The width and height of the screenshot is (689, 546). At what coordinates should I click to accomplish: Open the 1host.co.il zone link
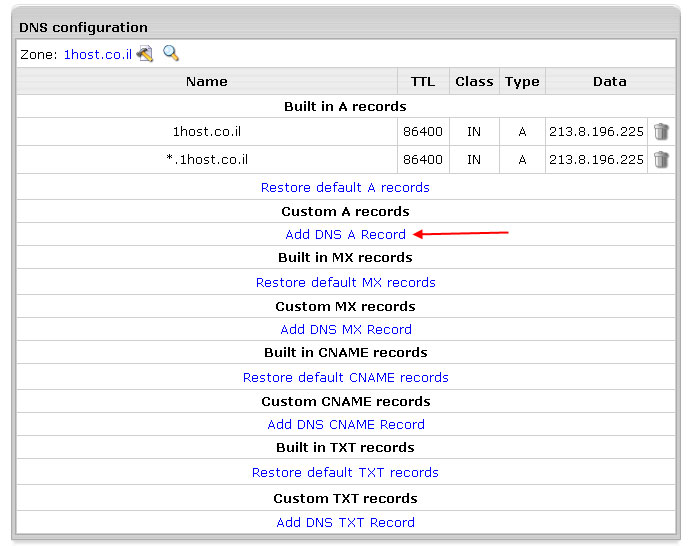(97, 55)
